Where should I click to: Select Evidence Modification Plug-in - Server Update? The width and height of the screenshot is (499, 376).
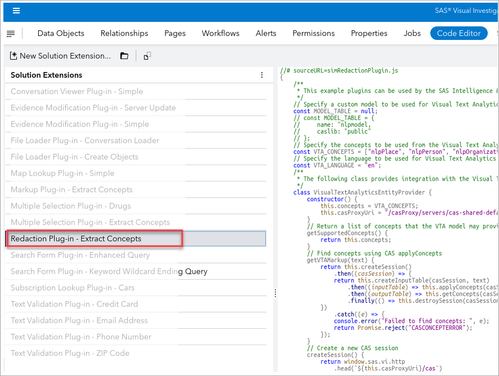point(136,108)
